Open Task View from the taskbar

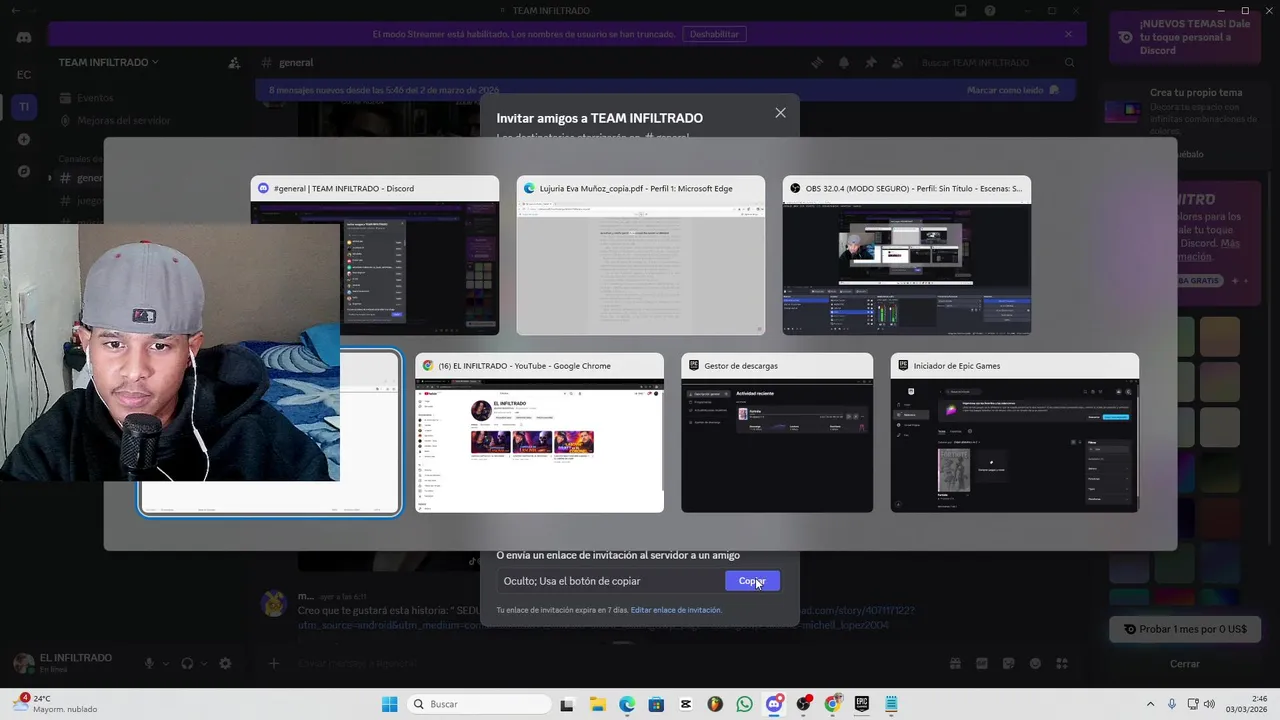[567, 704]
